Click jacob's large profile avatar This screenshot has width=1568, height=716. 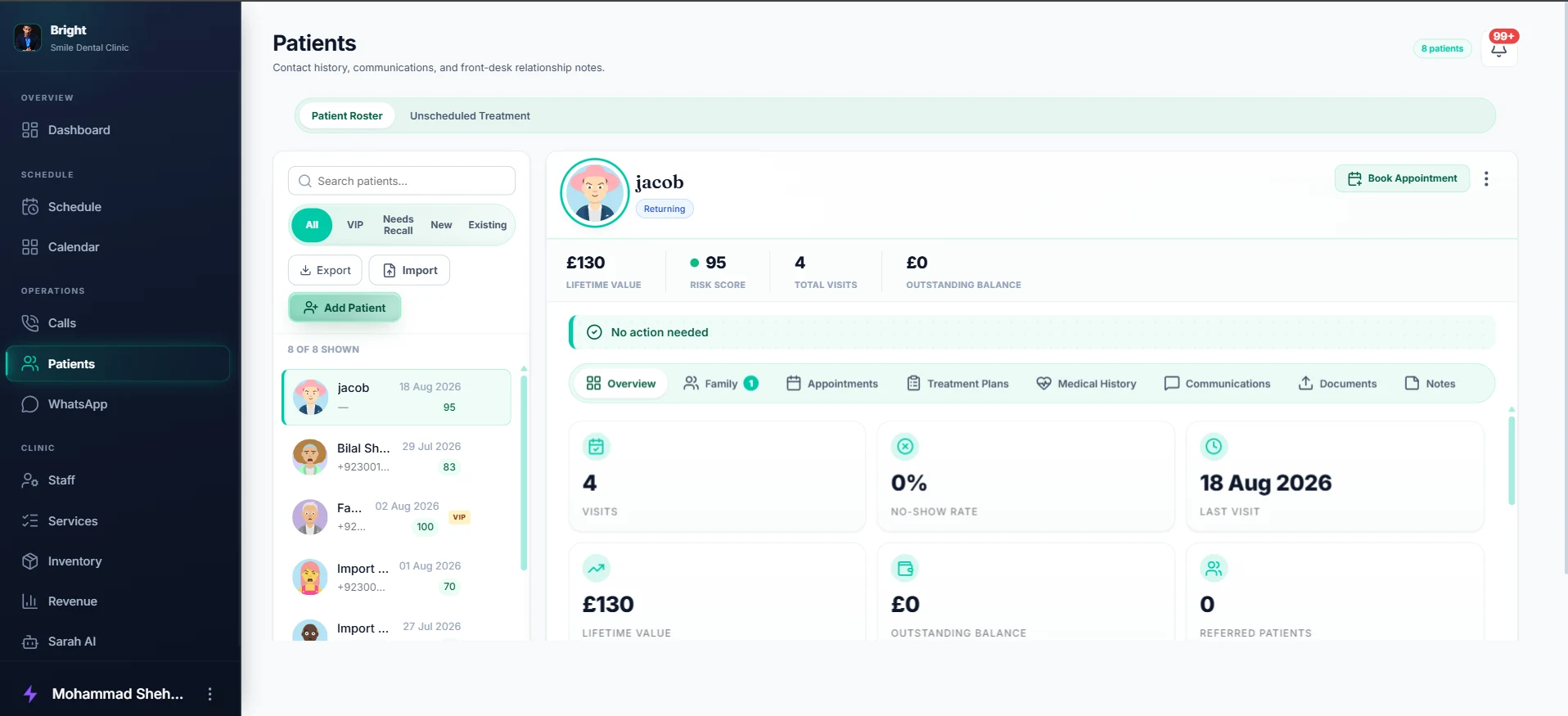595,193
